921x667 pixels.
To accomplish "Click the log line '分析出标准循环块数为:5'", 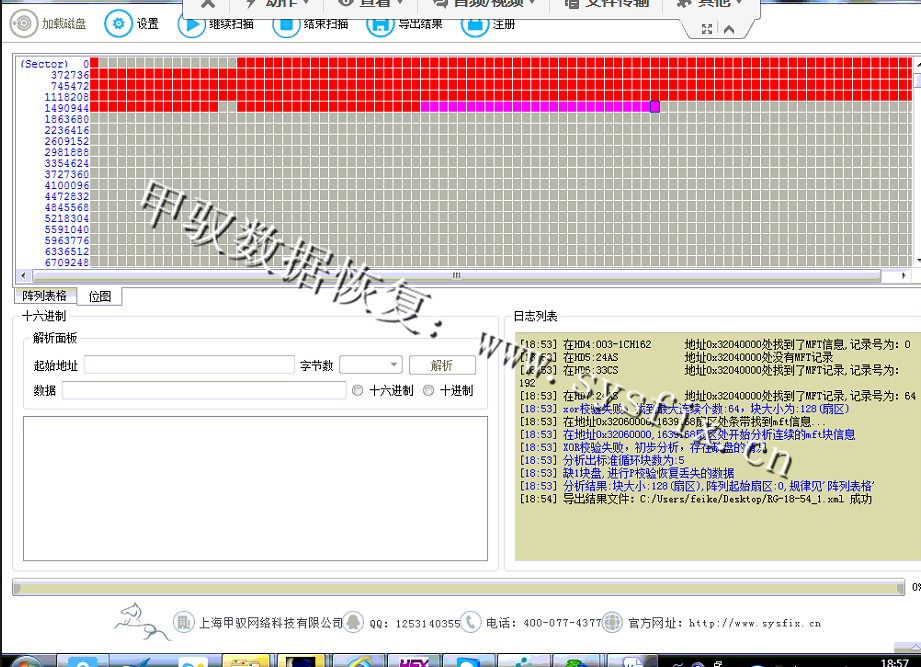I will 602,460.
